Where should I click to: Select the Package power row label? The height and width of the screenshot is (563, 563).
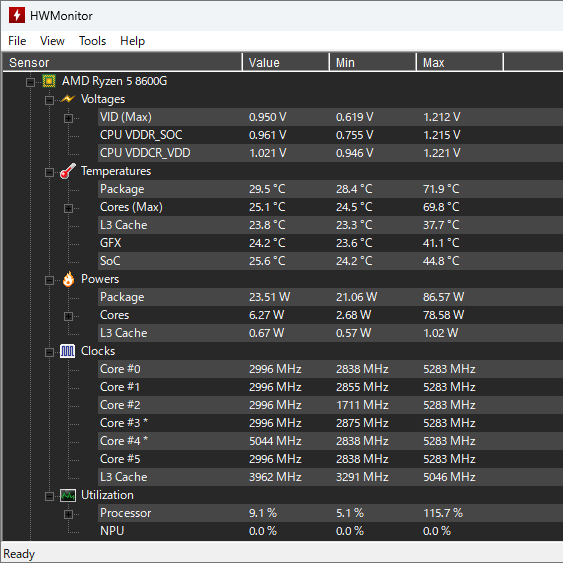(x=122, y=297)
